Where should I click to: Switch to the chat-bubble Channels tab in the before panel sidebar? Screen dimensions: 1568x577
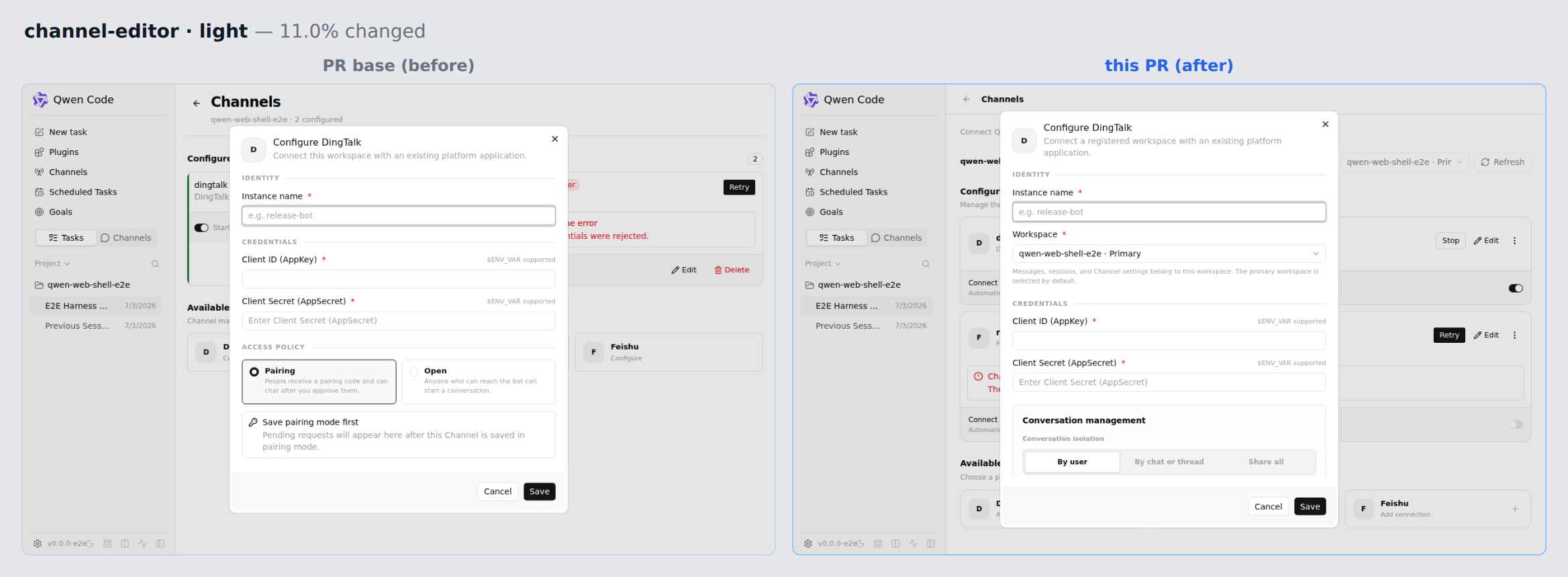tap(126, 238)
